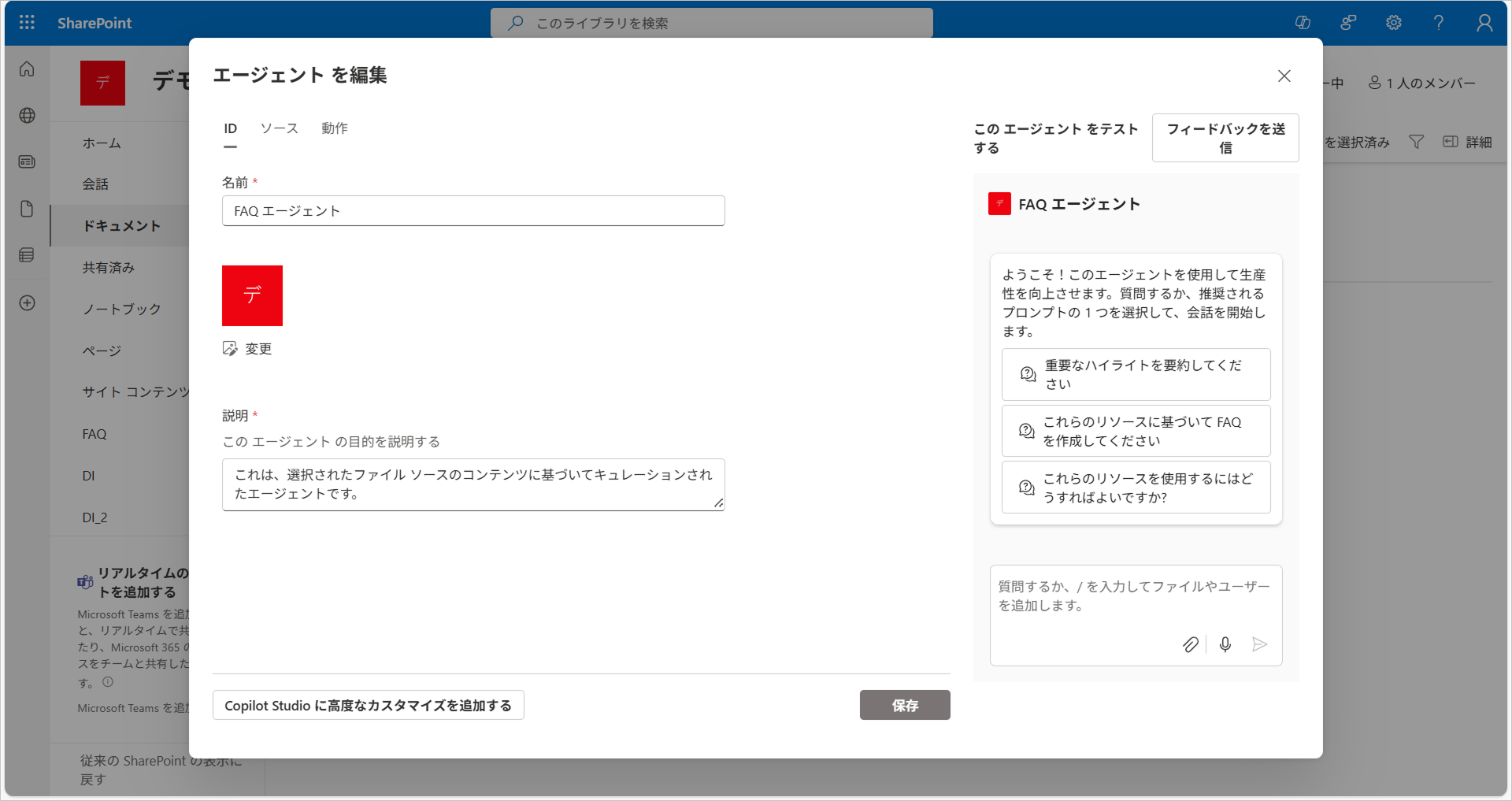Click the 説明 description textarea

(473, 484)
